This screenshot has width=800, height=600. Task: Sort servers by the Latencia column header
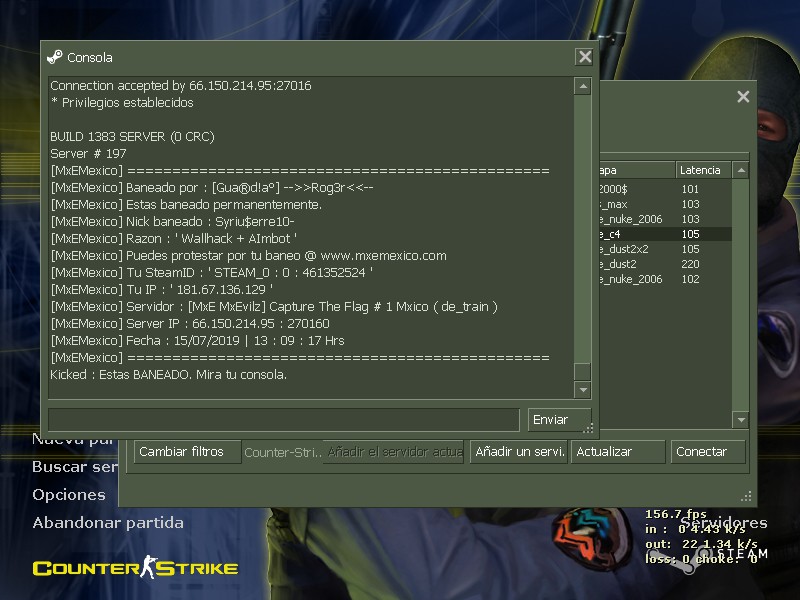coord(703,170)
